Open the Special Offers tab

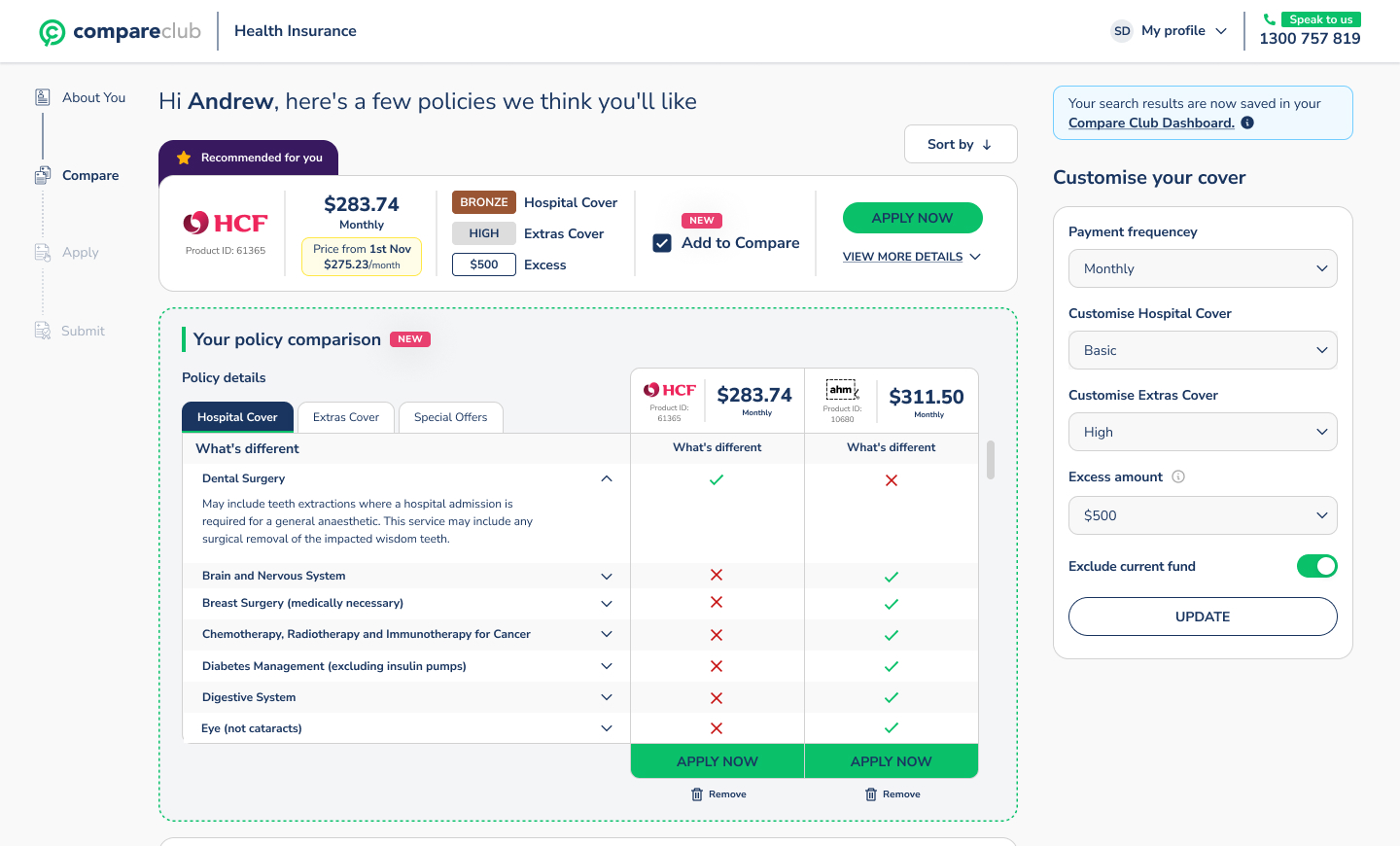tap(450, 416)
